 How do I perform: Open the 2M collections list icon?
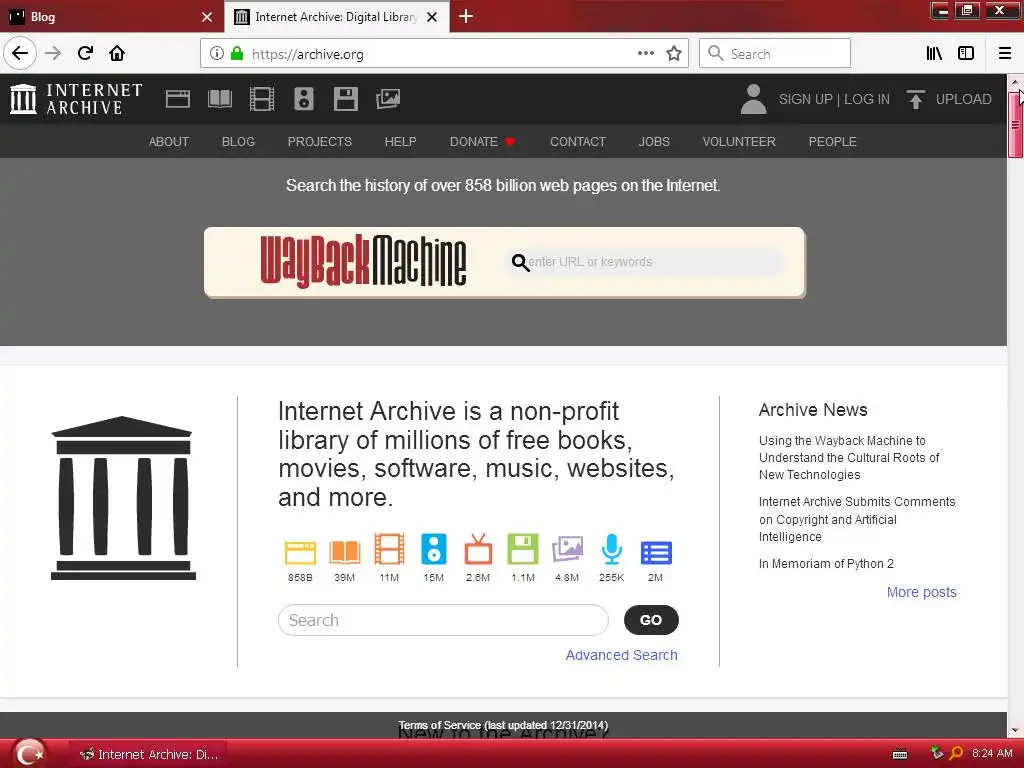(656, 552)
